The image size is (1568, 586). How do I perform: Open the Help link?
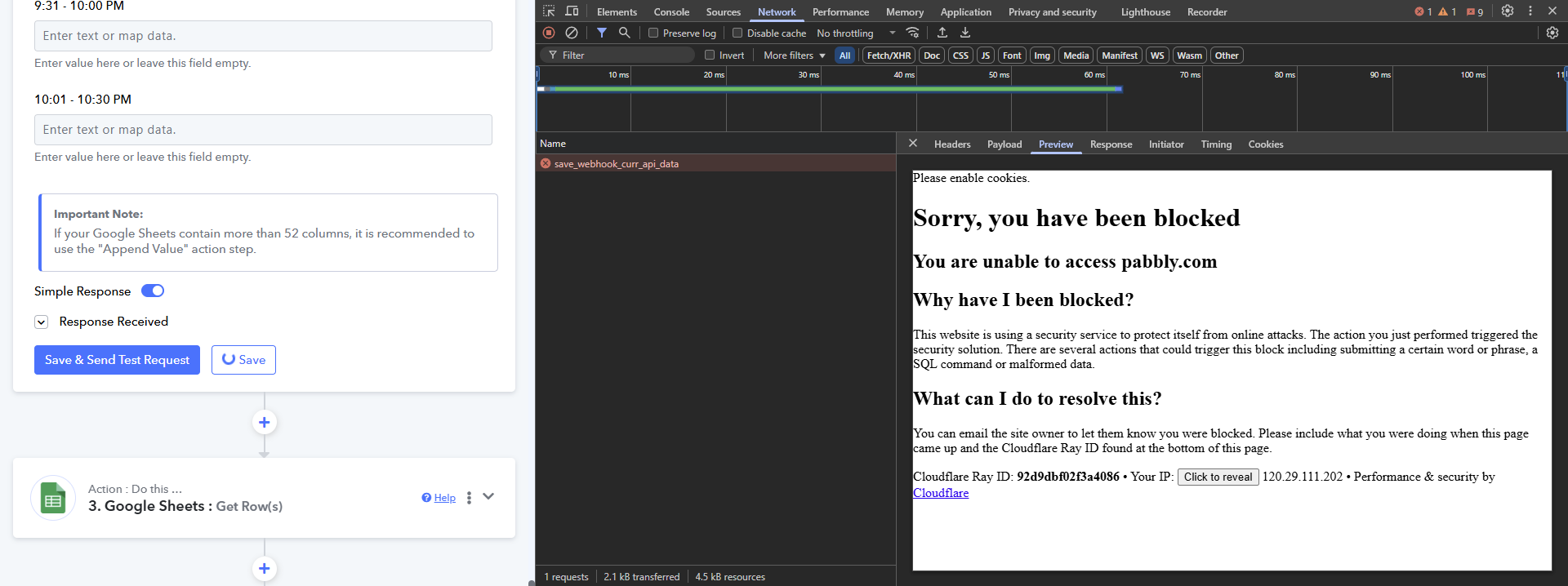click(445, 498)
